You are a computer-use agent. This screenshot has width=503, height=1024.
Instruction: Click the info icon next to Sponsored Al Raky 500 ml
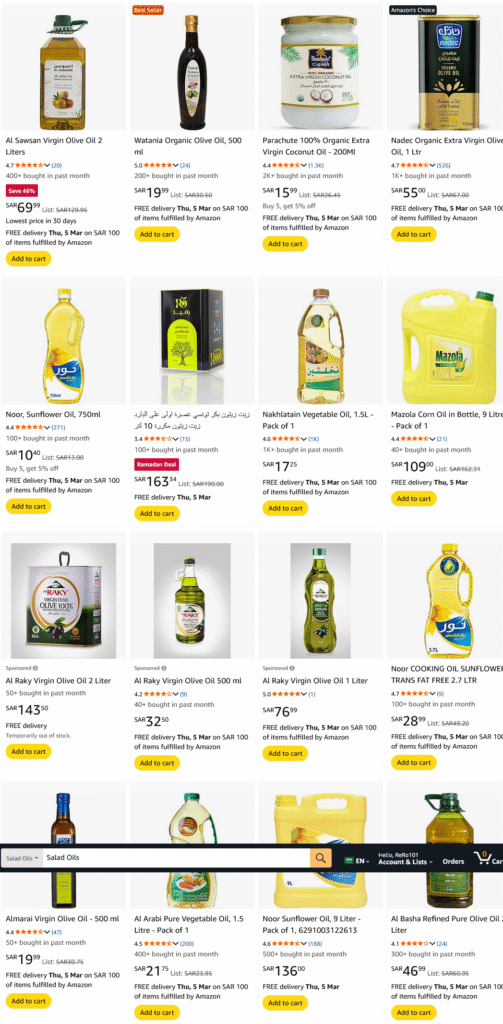(163, 668)
